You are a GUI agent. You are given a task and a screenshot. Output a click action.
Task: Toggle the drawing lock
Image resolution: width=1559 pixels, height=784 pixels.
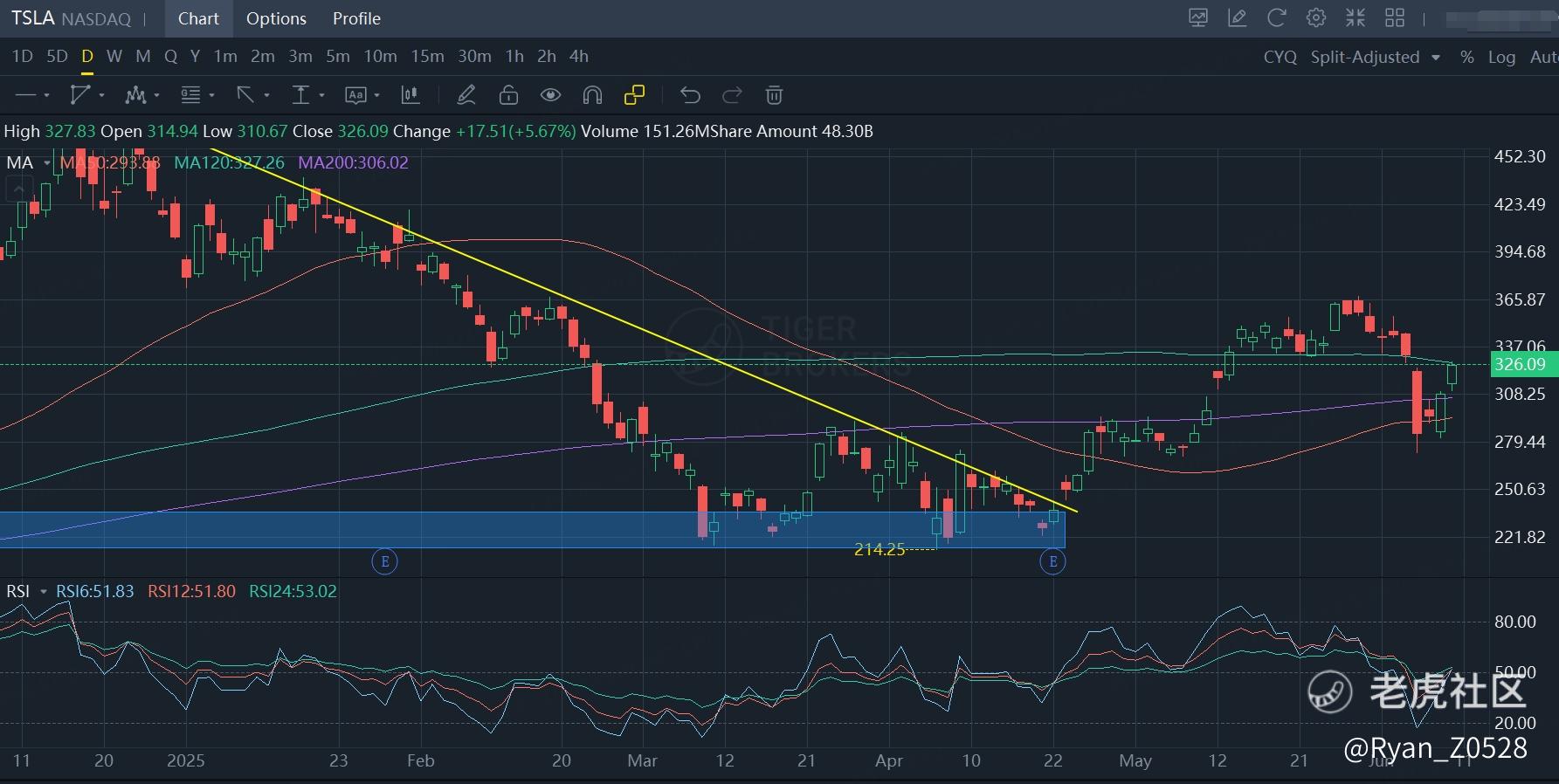[x=508, y=95]
